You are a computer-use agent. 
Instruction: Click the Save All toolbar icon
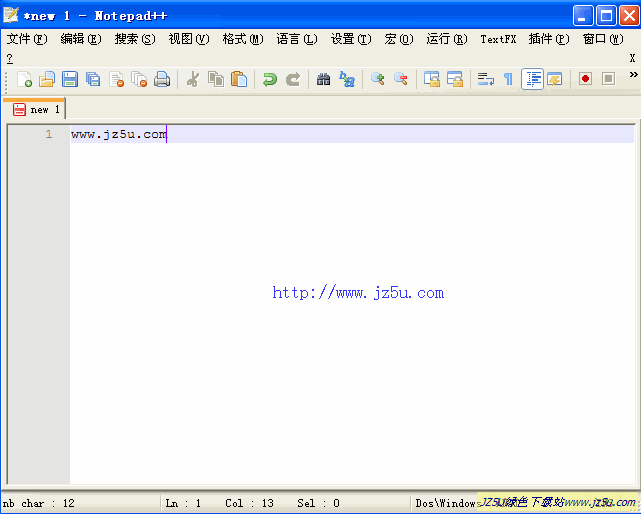coord(93,79)
